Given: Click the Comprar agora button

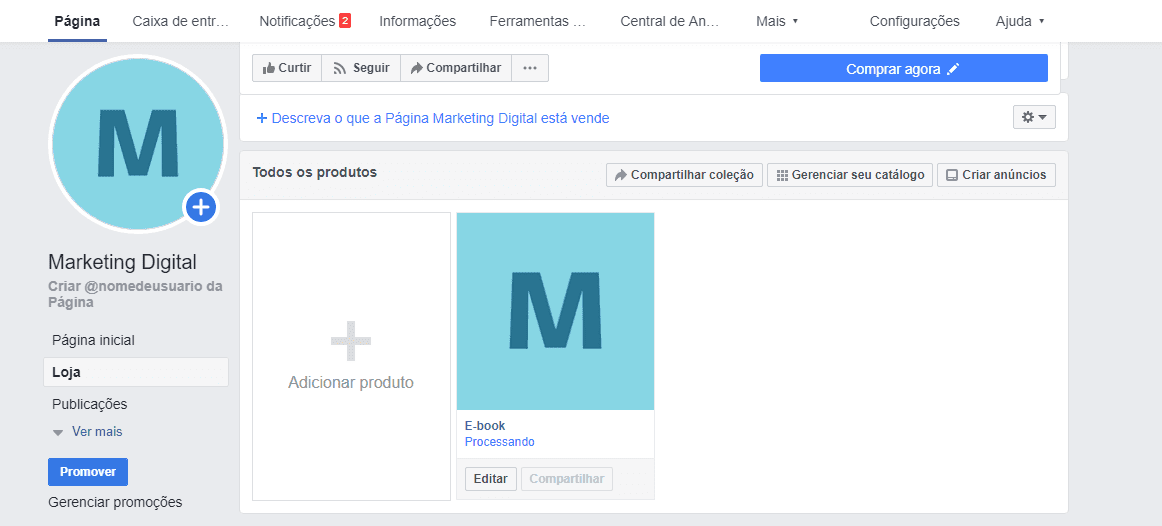Looking at the screenshot, I should pyautogui.click(x=903, y=69).
